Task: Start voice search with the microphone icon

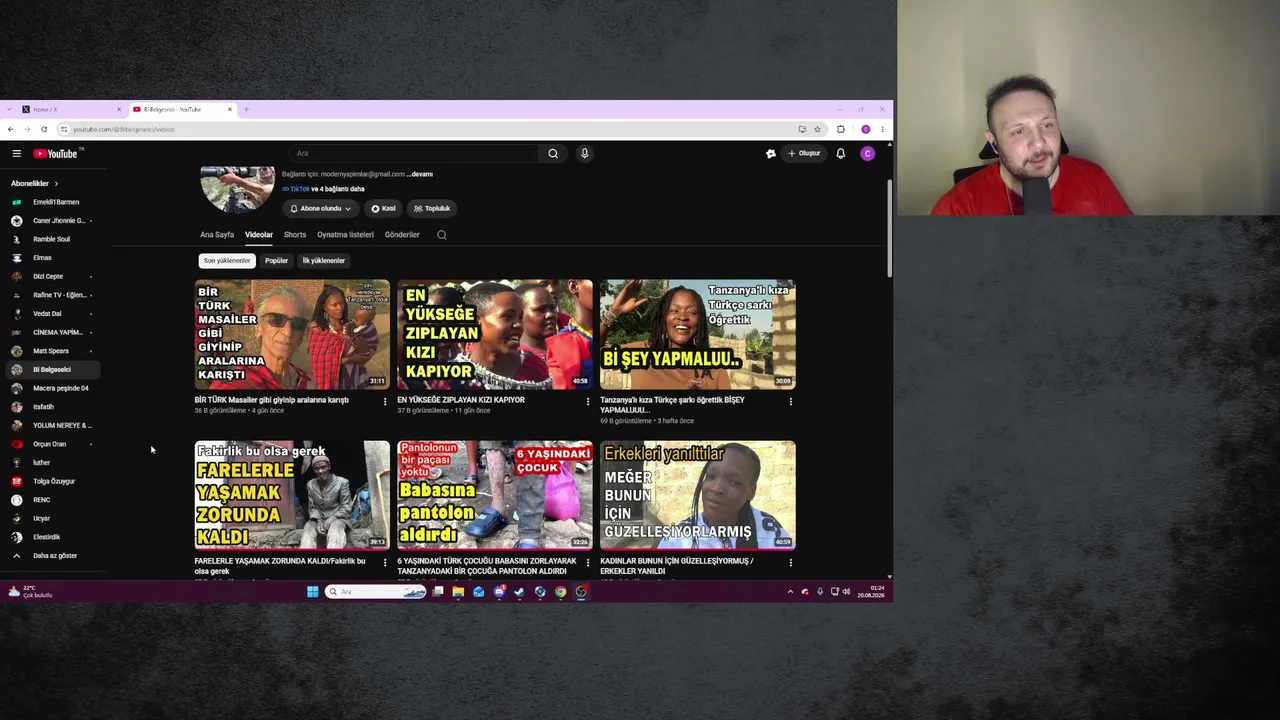Action: coord(585,153)
